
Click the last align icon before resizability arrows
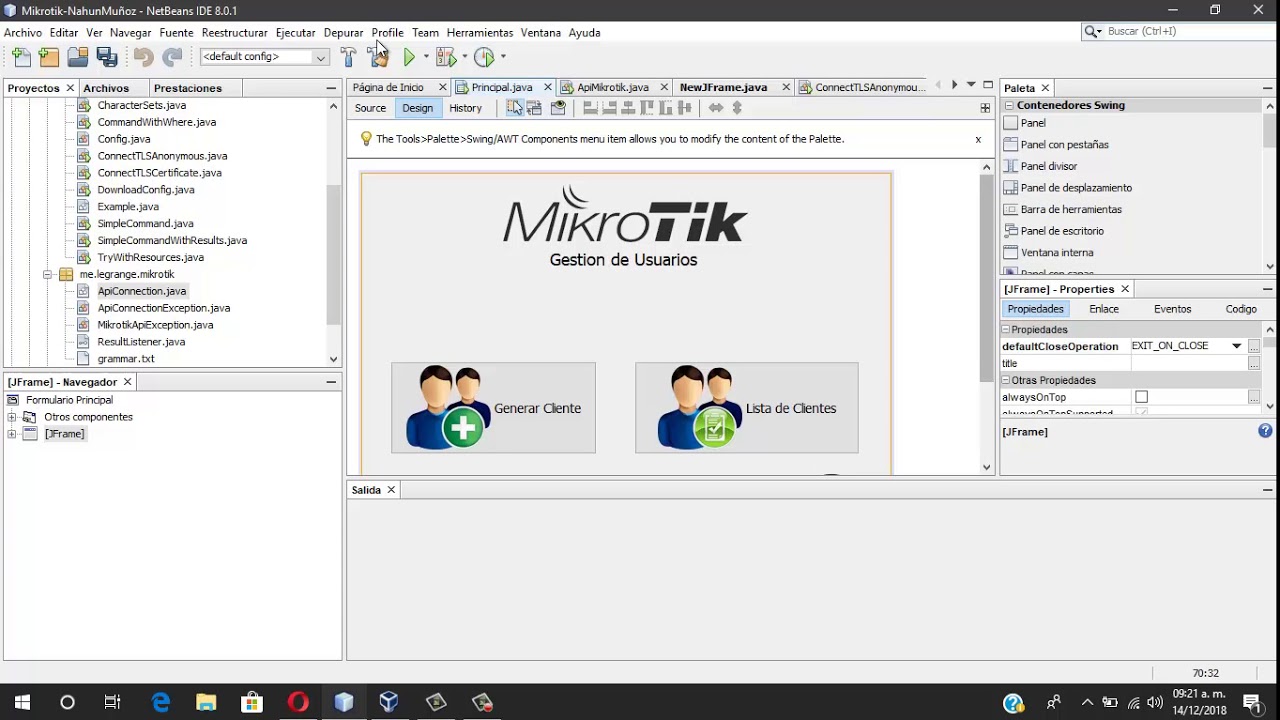(685, 108)
